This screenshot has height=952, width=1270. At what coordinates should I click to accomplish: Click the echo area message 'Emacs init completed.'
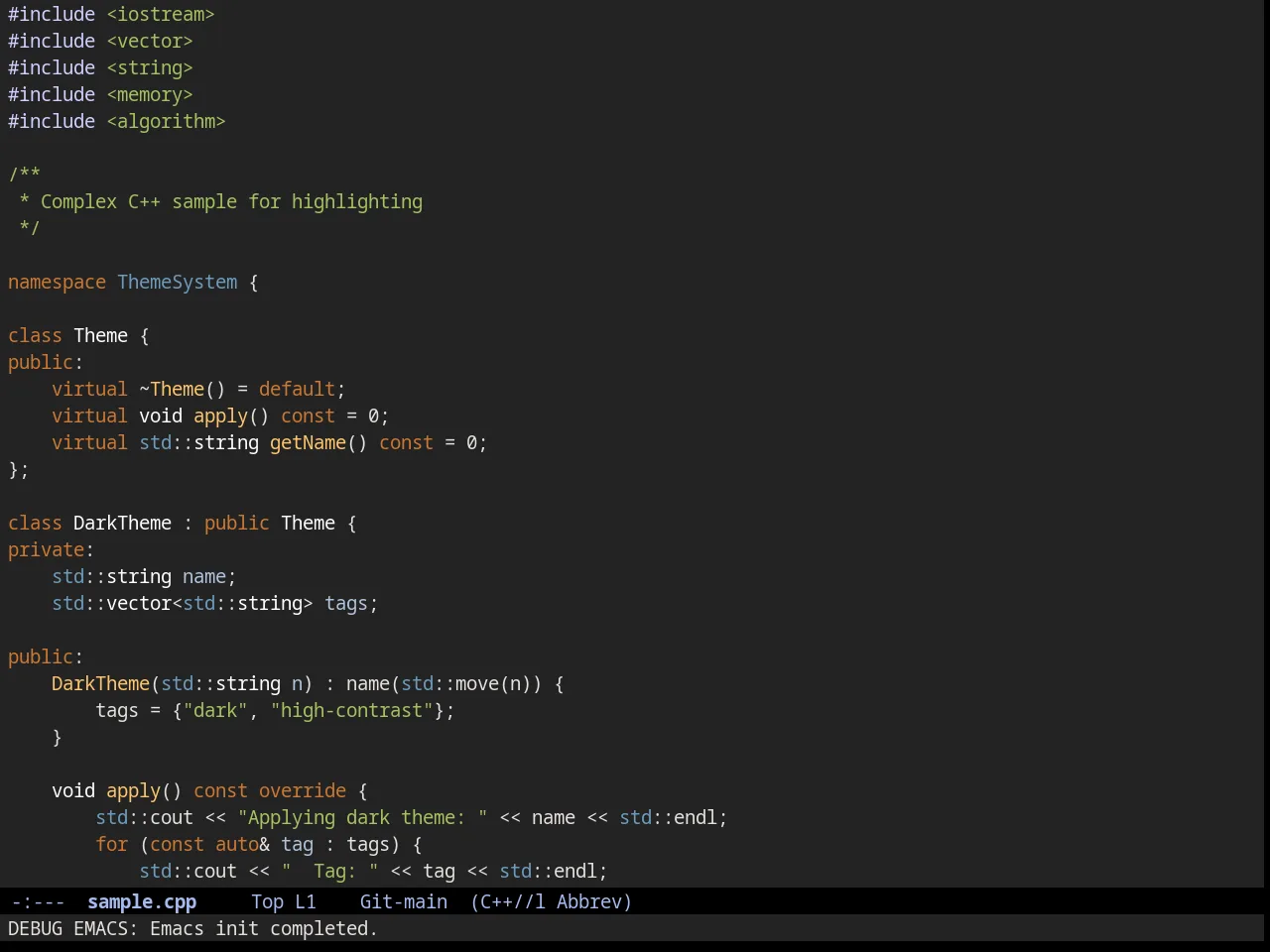[263, 928]
